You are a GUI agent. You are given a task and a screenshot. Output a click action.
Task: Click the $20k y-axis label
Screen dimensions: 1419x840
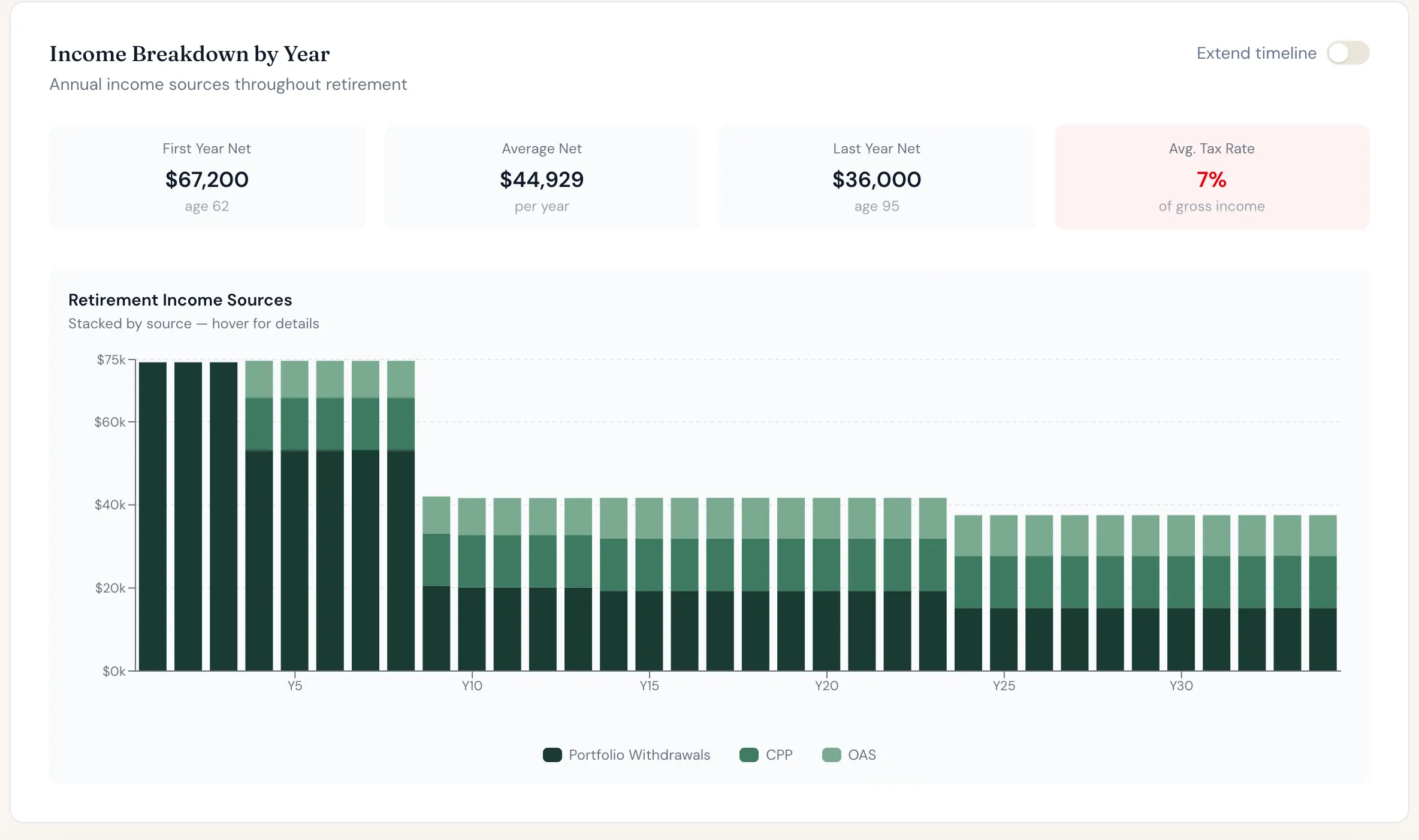coord(110,588)
